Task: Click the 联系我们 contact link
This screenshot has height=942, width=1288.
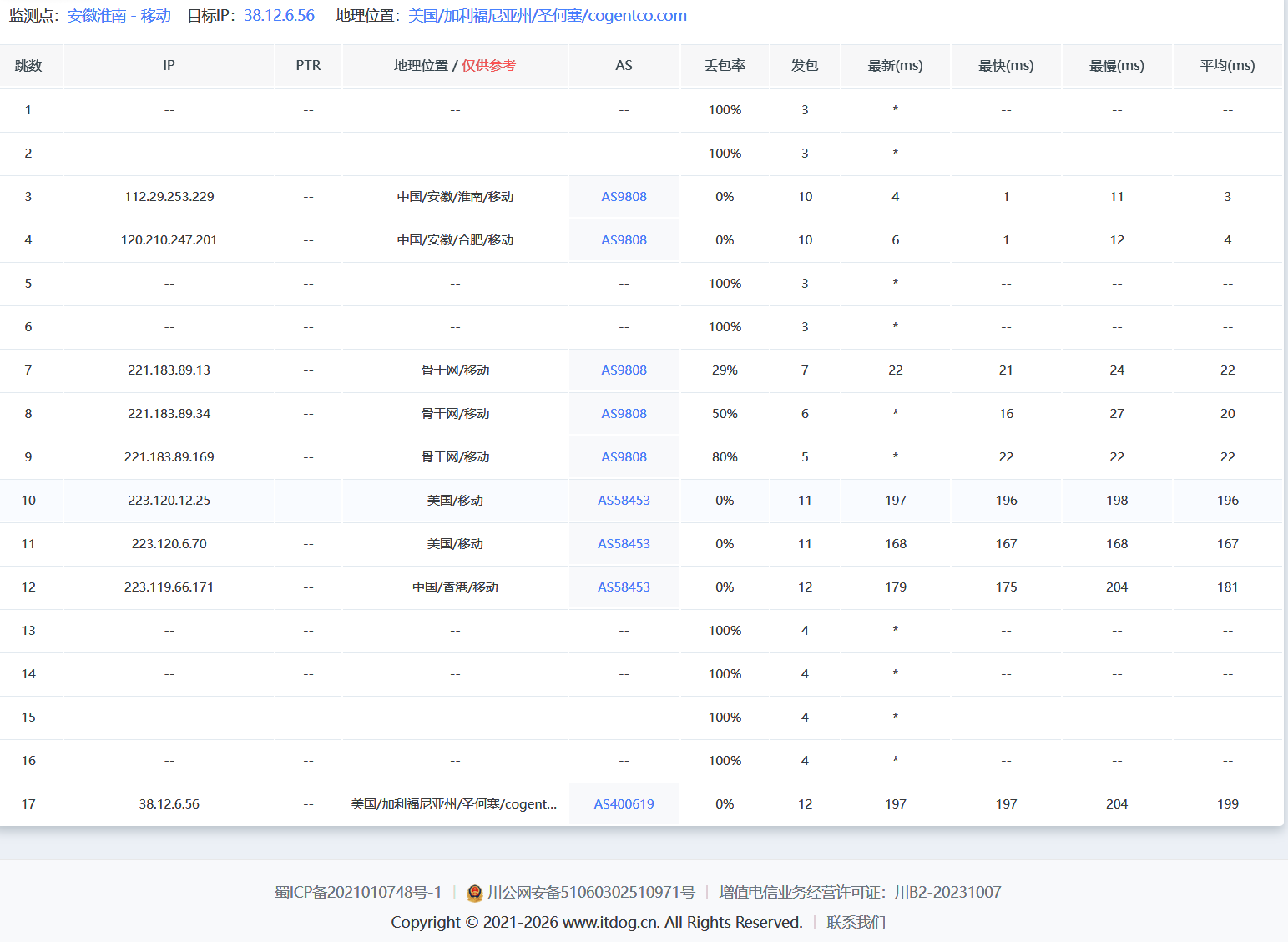Action: click(856, 923)
